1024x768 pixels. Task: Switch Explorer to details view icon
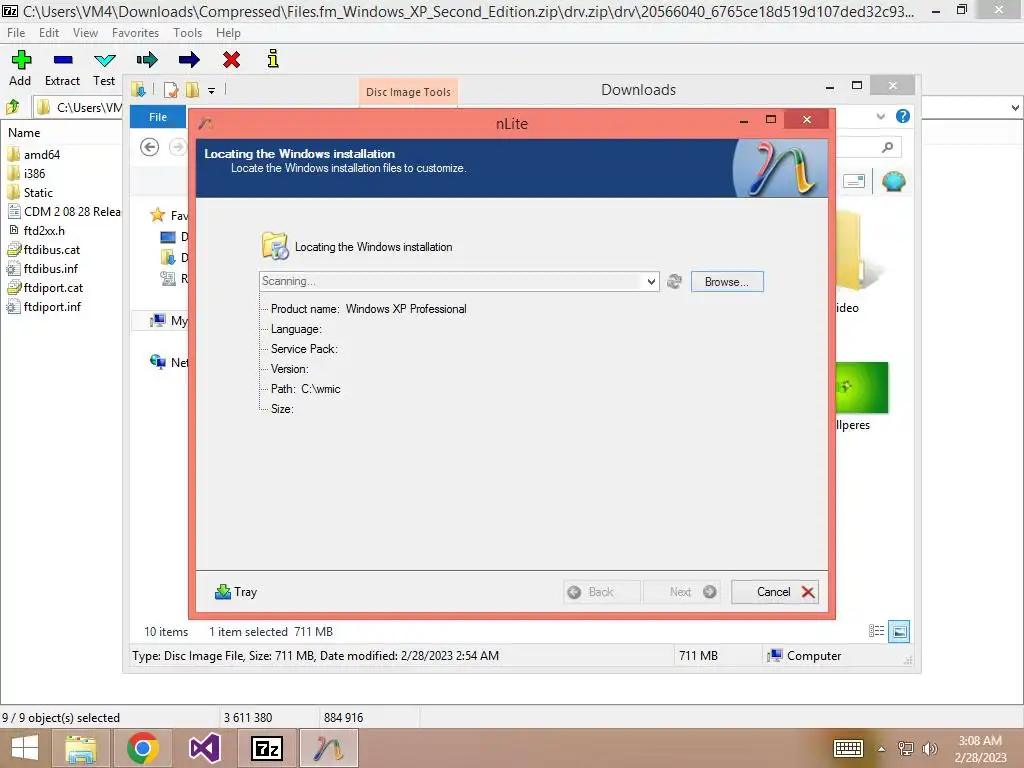coord(876,631)
